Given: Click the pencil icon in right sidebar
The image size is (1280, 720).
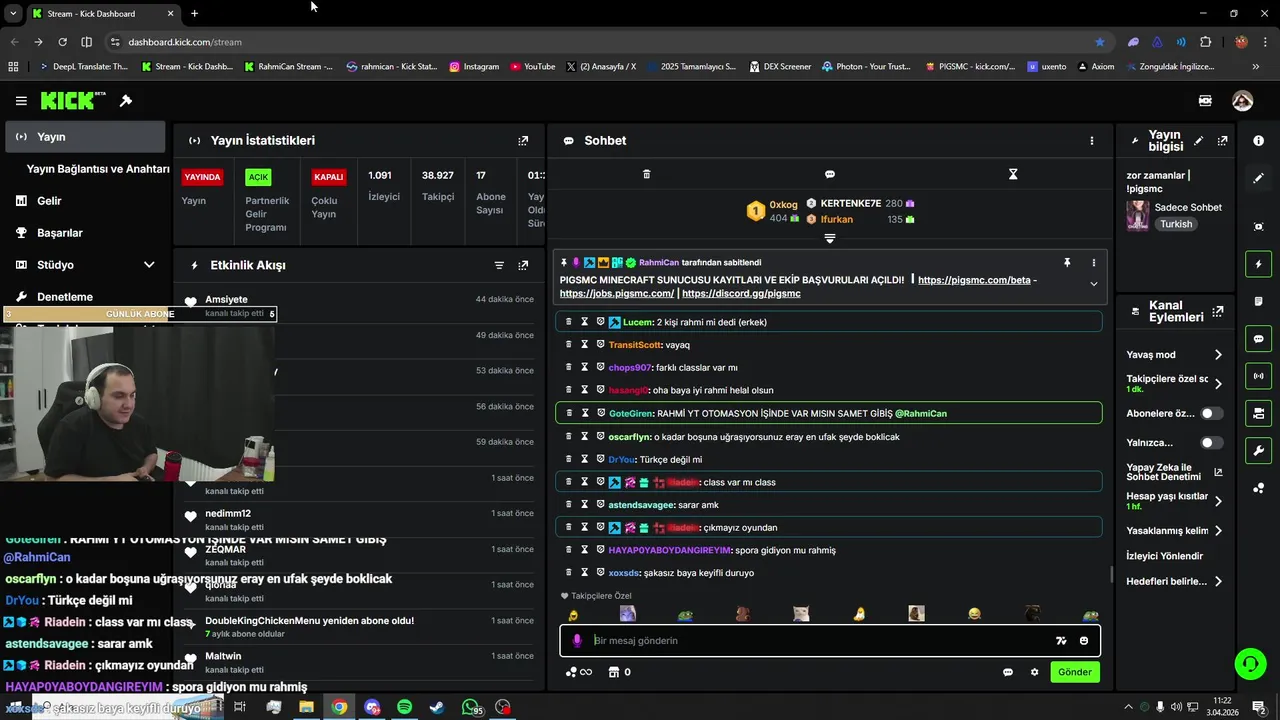Looking at the screenshot, I should coord(1258,178).
